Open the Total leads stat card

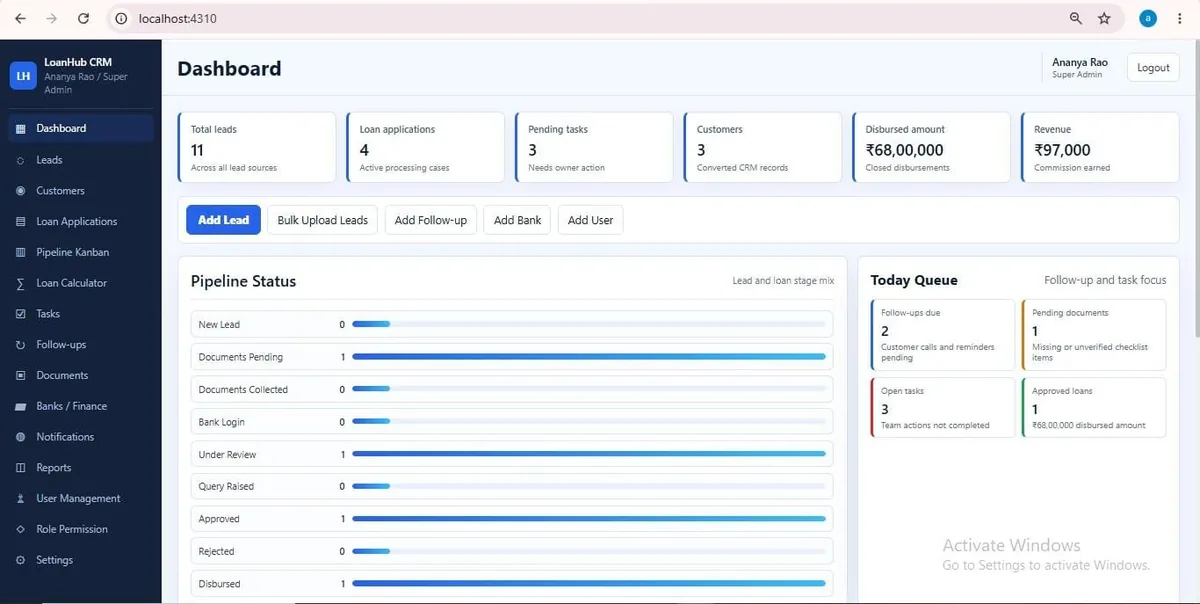tap(257, 147)
